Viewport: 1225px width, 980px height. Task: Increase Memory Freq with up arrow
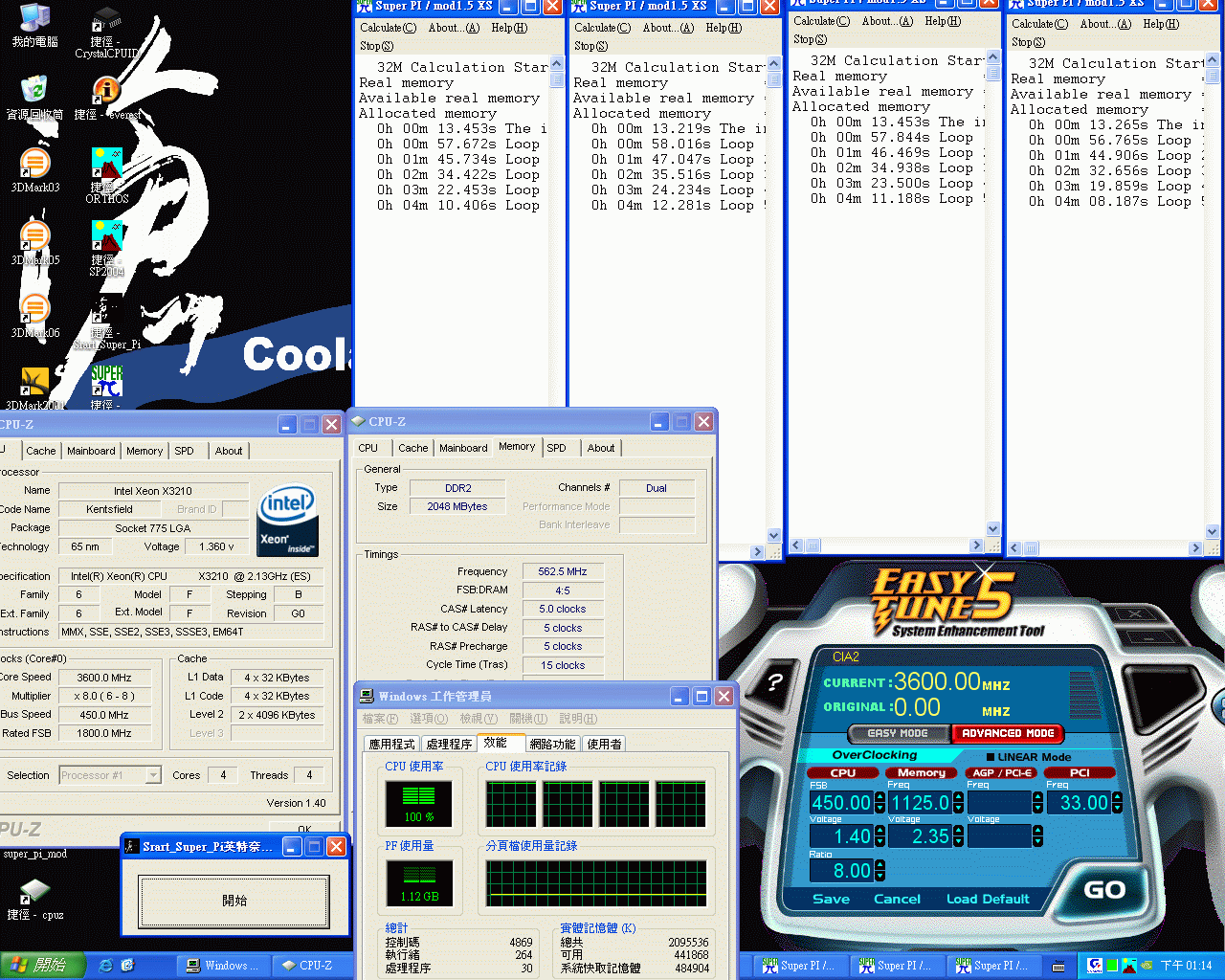(958, 797)
